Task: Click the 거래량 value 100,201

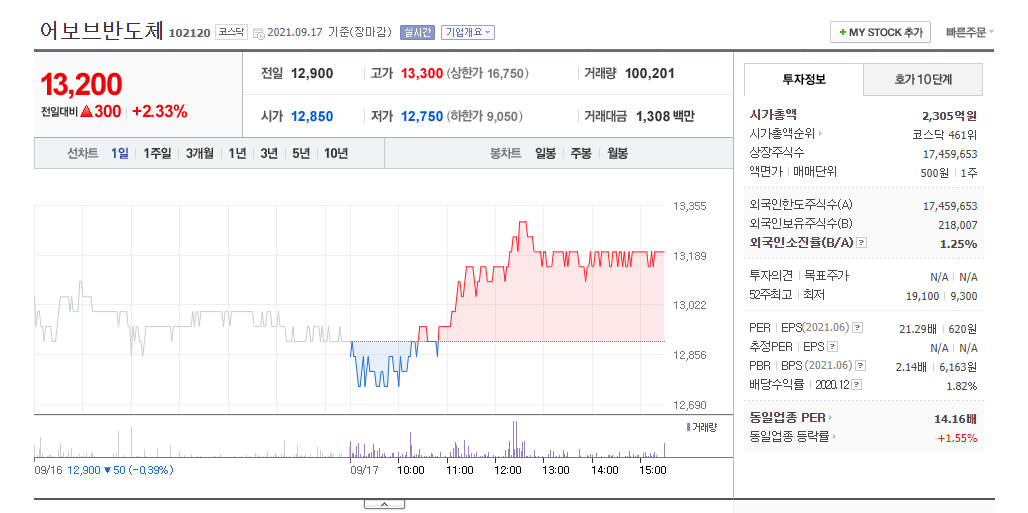Action: pyautogui.click(x=650, y=73)
